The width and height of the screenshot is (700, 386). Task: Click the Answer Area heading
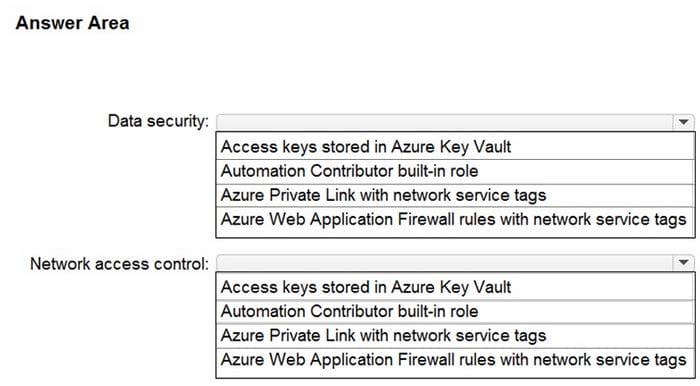pyautogui.click(x=72, y=23)
